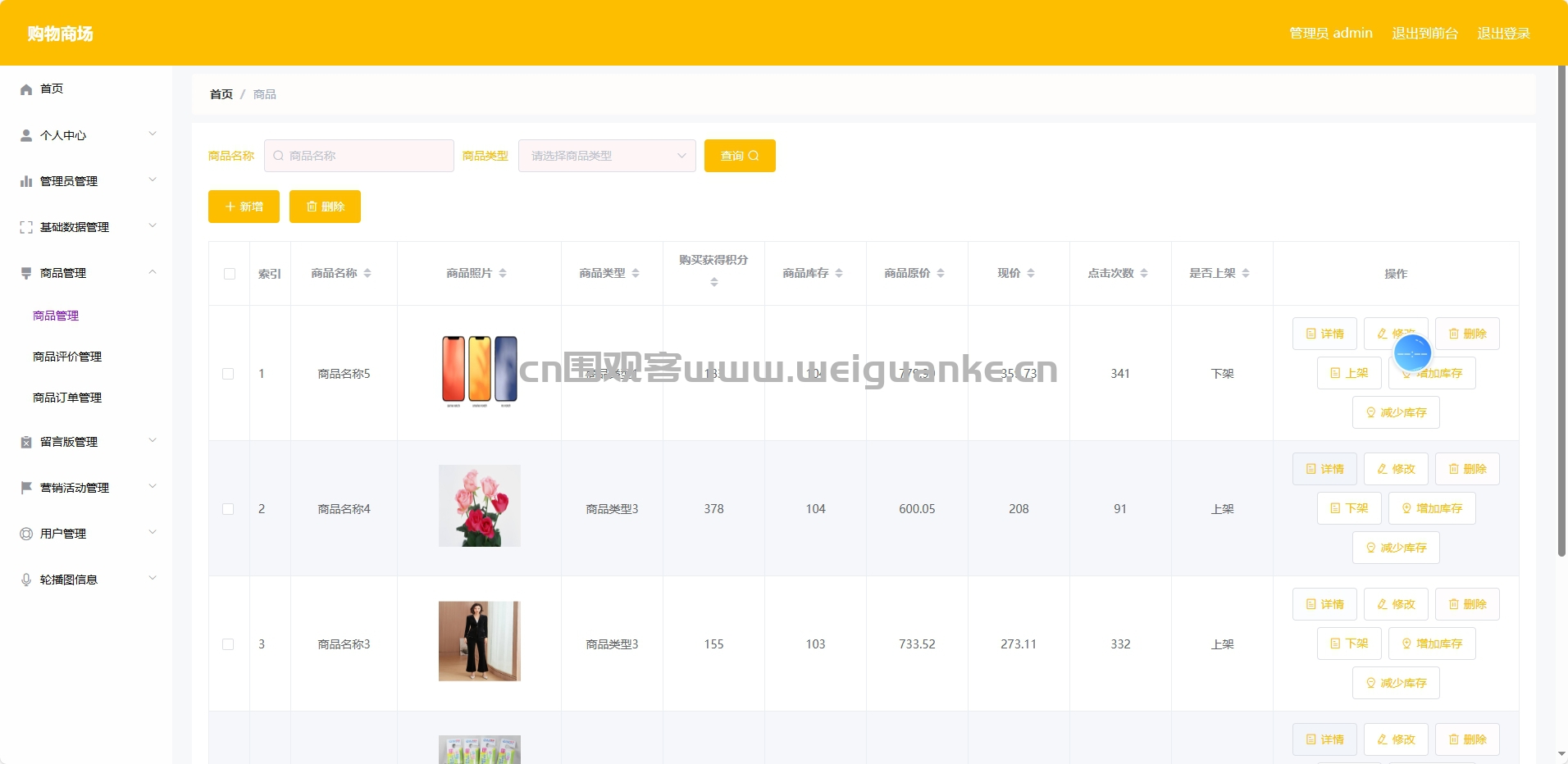Focus the 商品名称 search input
This screenshot has width=1568, height=764.
(x=359, y=156)
